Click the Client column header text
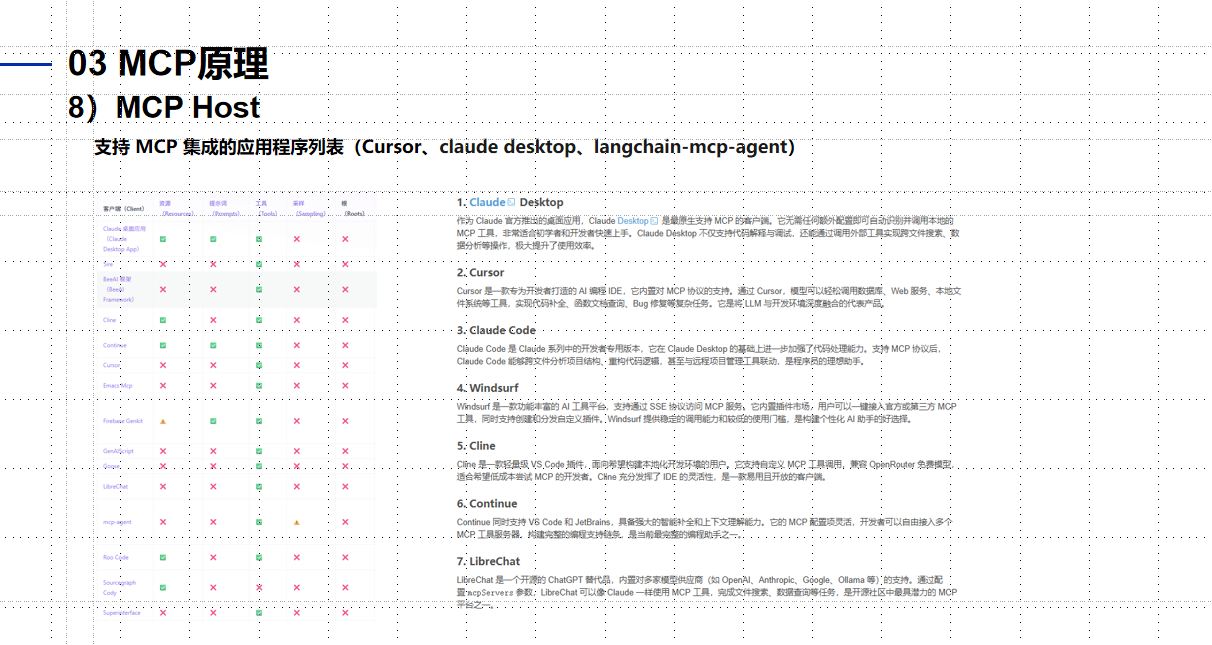 point(124,208)
